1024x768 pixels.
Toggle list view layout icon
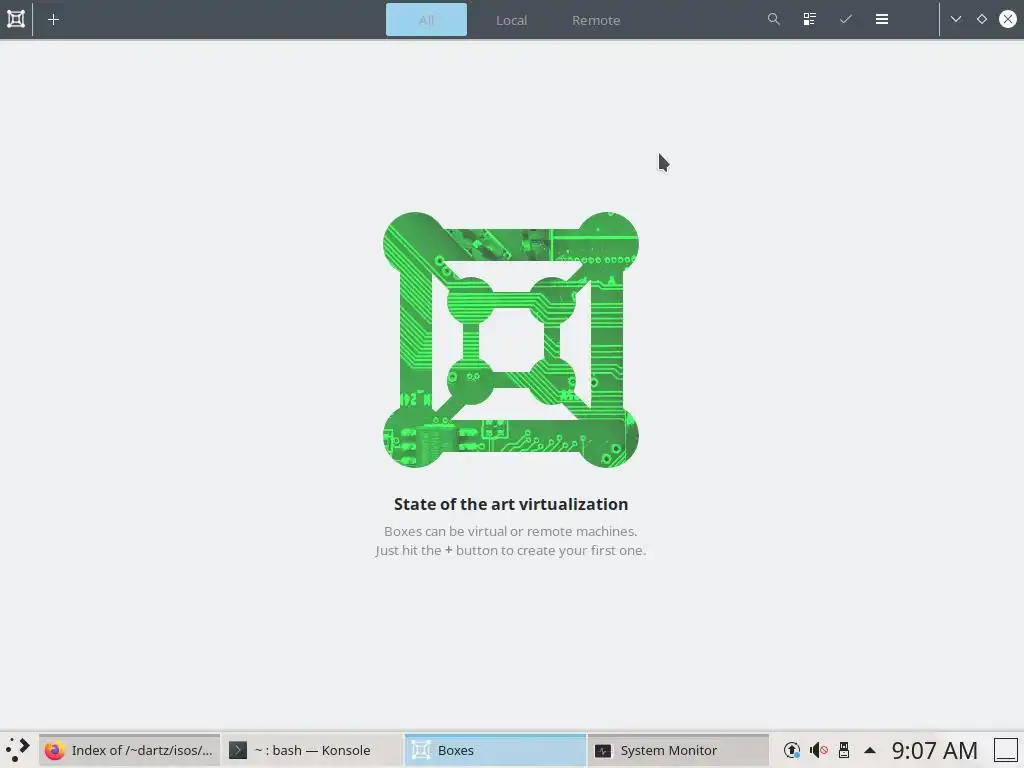810,19
